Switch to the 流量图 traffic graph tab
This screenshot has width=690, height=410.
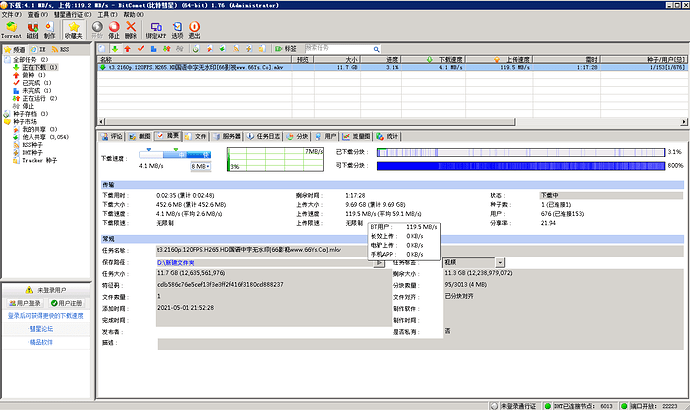point(356,136)
